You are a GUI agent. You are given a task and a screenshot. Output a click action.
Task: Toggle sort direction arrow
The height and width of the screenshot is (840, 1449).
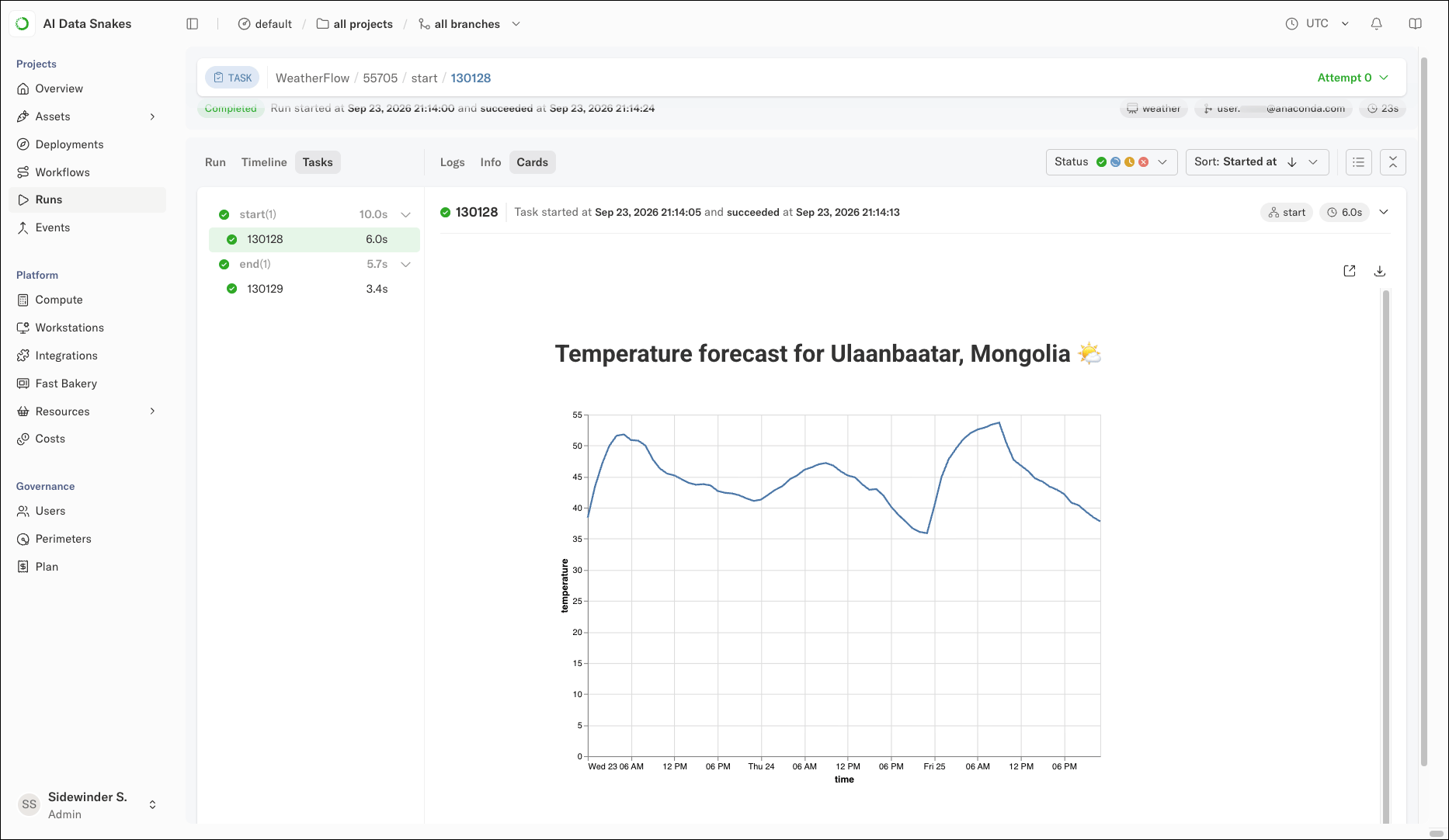coord(1292,162)
